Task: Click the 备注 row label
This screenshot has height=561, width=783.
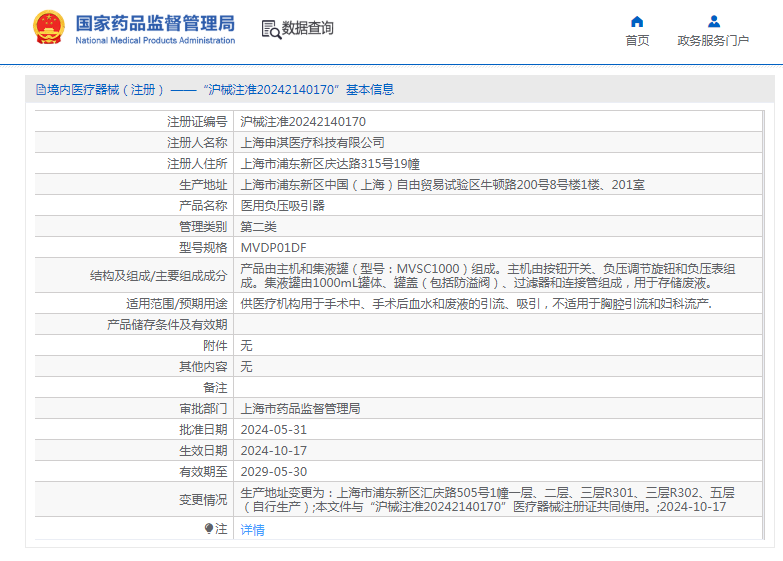Action: pos(215,388)
